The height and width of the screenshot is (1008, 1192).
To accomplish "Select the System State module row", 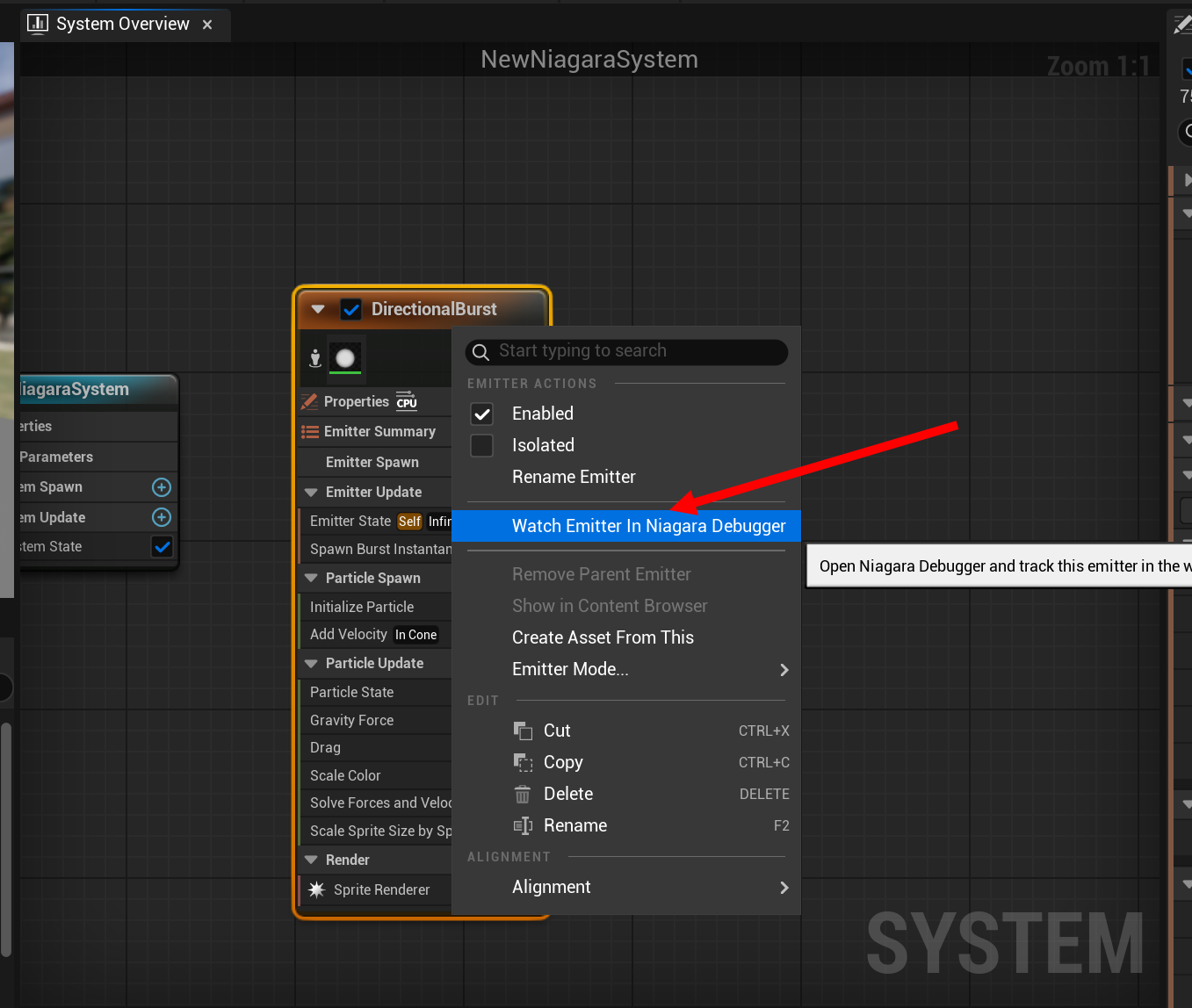I will pyautogui.click(x=98, y=547).
